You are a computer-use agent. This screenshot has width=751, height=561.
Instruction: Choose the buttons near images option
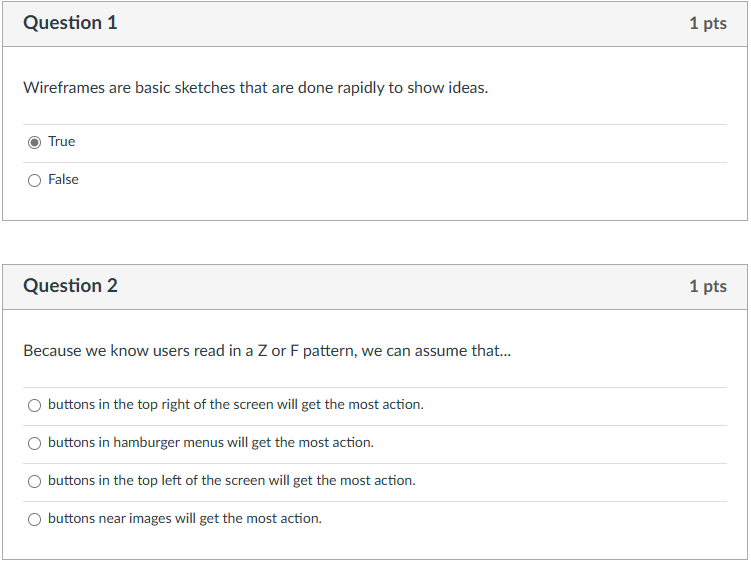(34, 519)
